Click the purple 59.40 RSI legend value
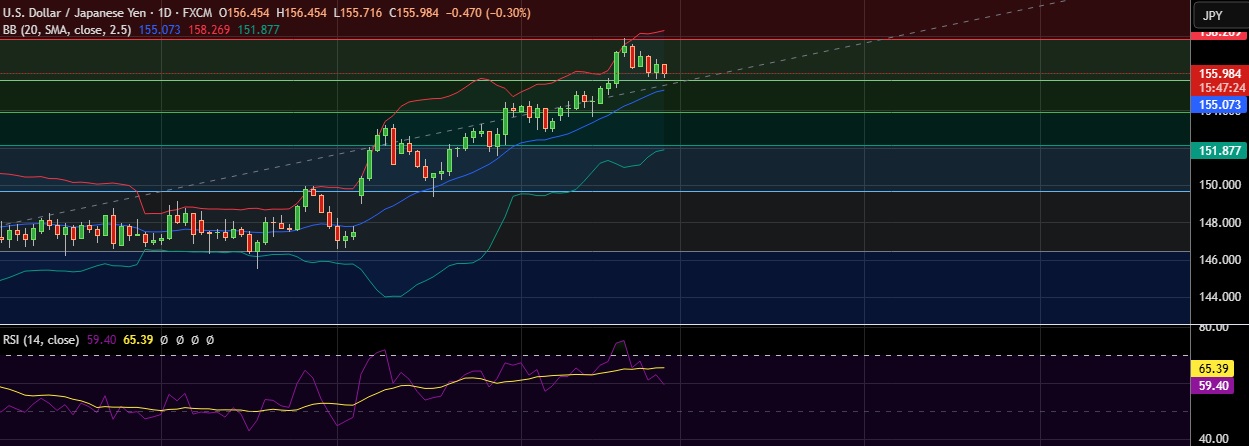The height and width of the screenshot is (446, 1249). [103, 340]
